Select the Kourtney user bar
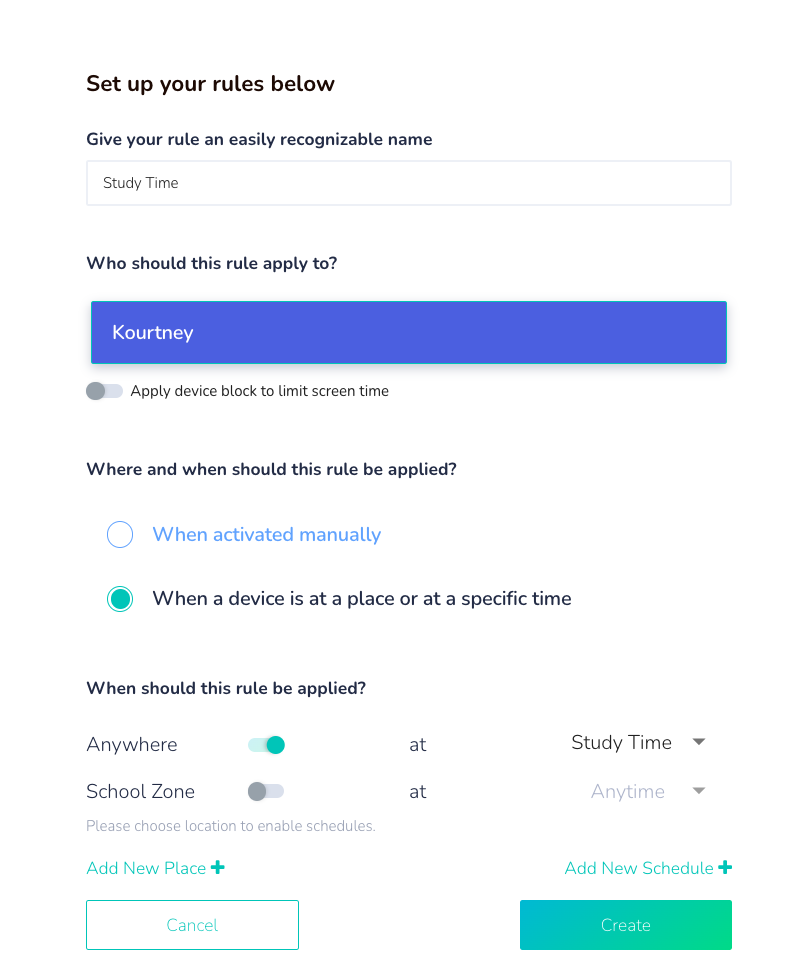The height and width of the screenshot is (980, 800). (x=408, y=332)
